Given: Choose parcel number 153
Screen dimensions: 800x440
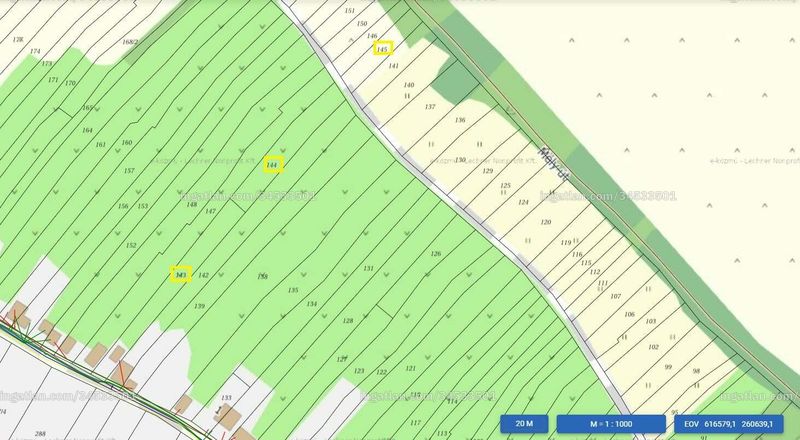Looking at the screenshot, I should 143,206.
